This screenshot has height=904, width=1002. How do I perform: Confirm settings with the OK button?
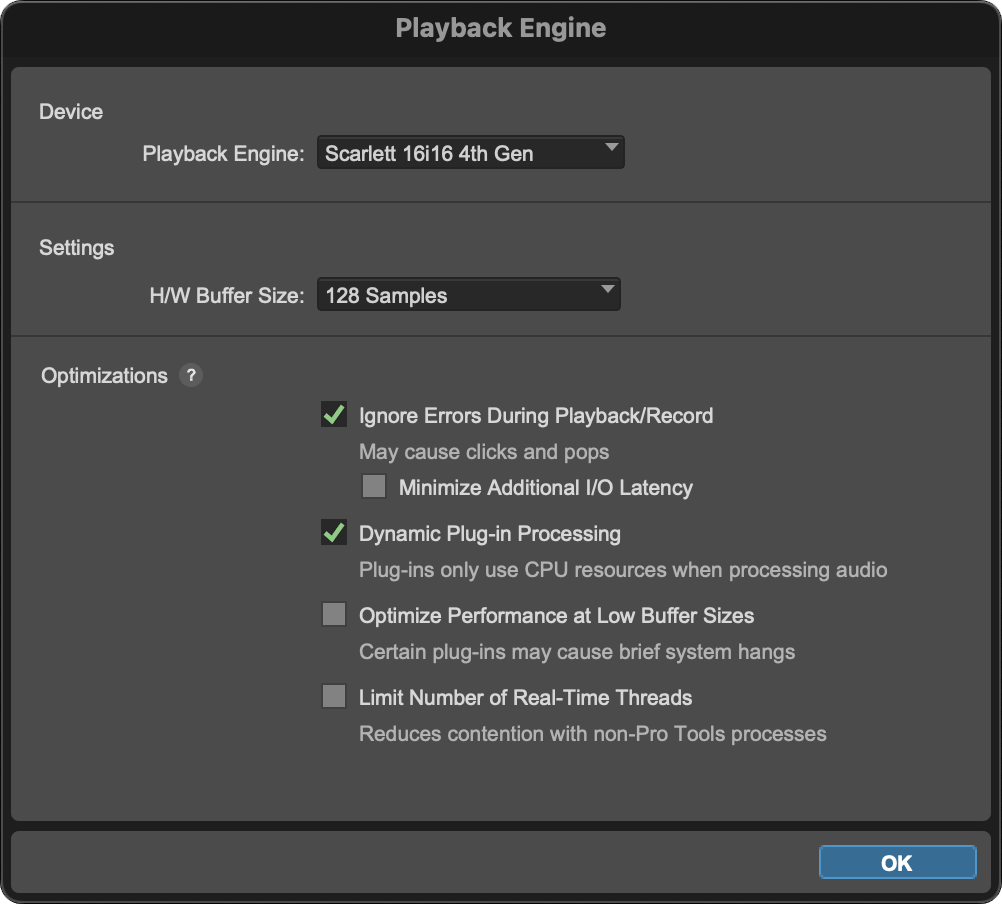[897, 862]
